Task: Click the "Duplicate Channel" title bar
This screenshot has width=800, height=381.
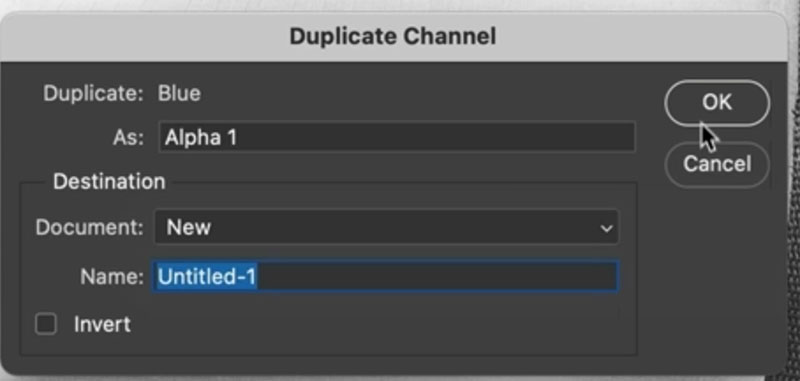Action: point(393,37)
